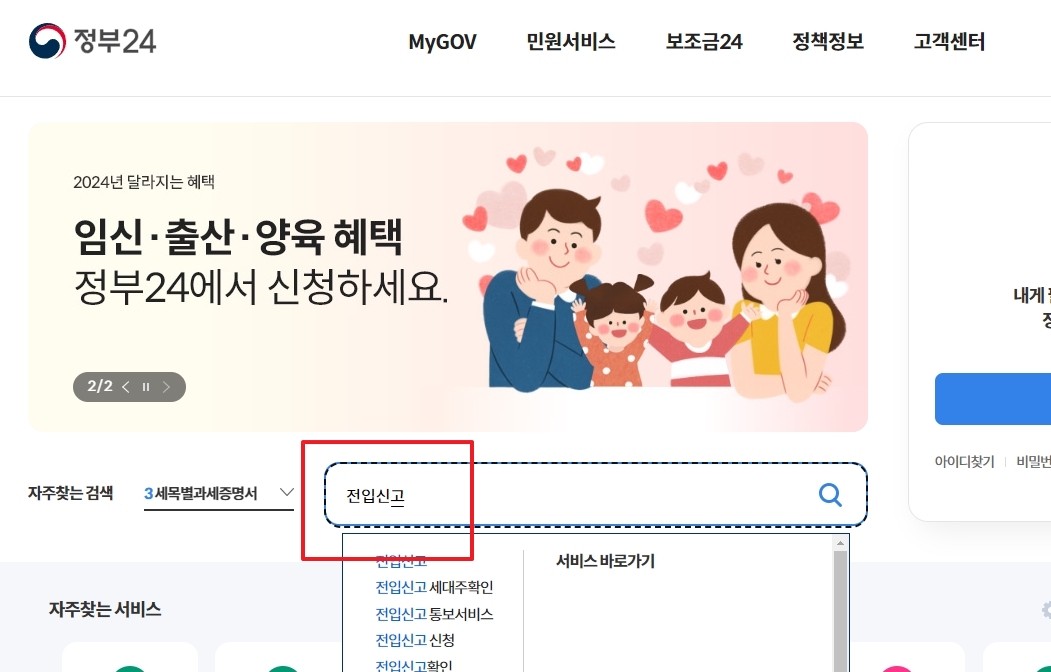
Task: Open the 정부24 home logo
Action: coord(92,41)
